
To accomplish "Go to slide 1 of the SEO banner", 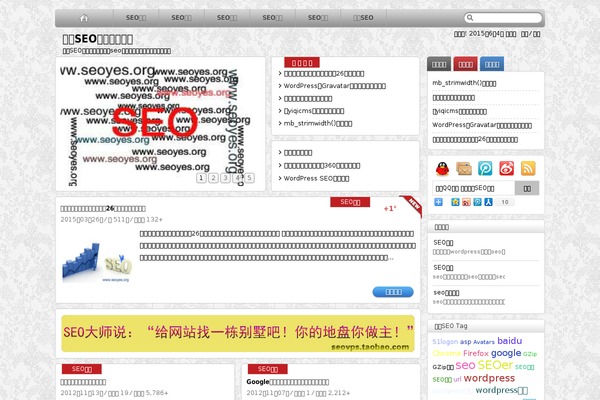I will [201, 178].
